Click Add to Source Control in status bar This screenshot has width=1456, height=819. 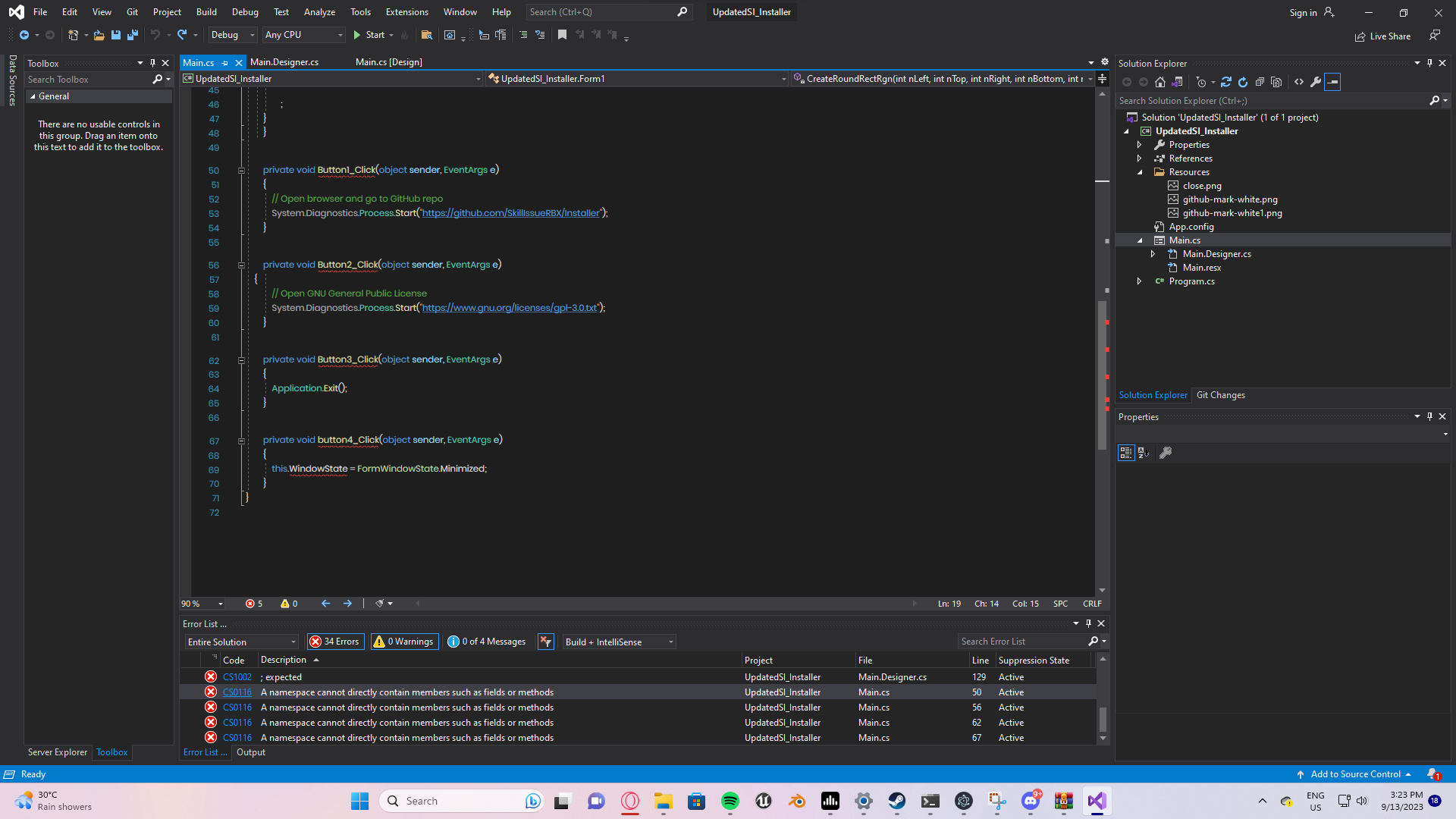(x=1354, y=774)
